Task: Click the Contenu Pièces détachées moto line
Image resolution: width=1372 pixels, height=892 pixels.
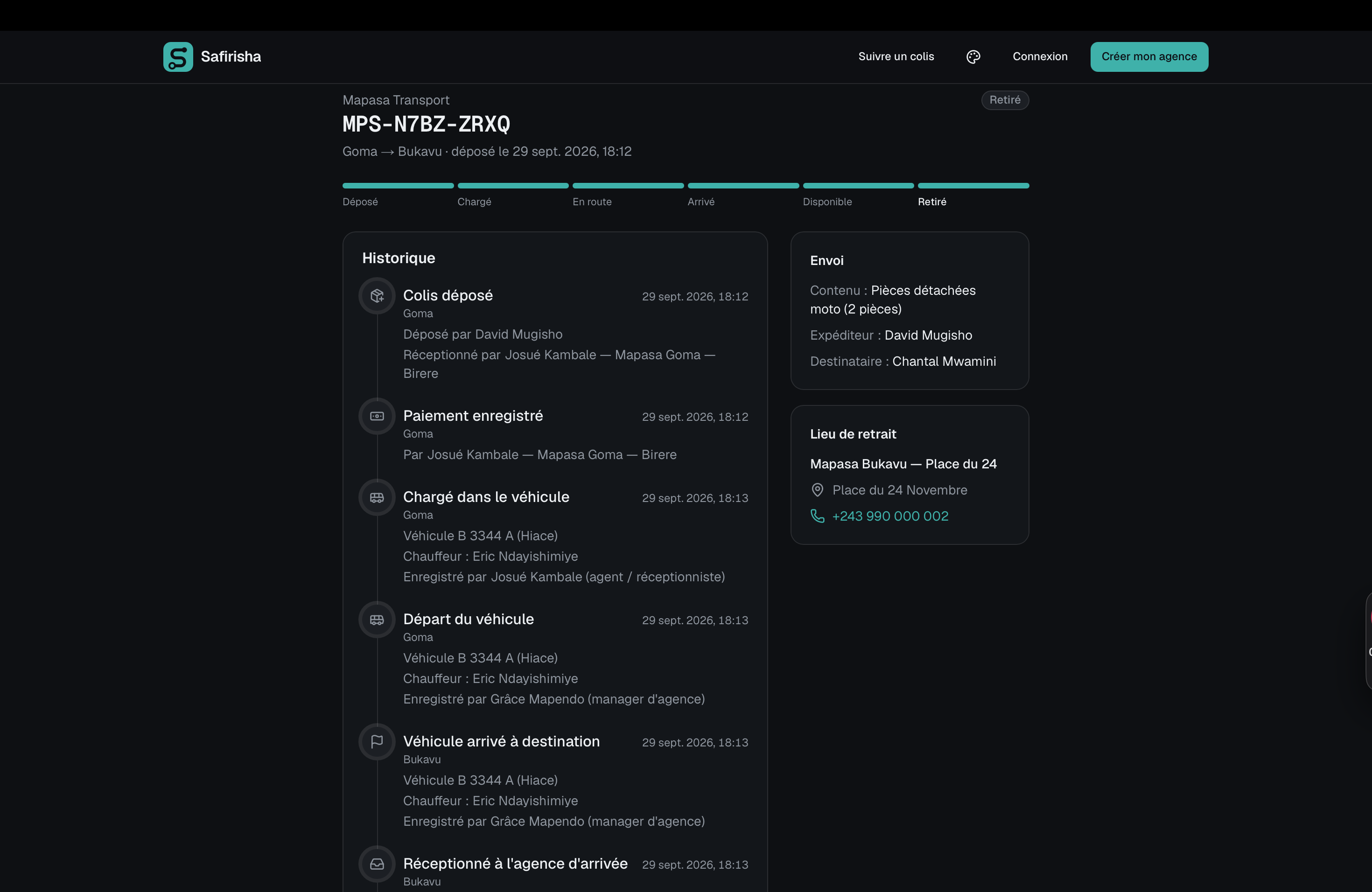Action: (892, 300)
